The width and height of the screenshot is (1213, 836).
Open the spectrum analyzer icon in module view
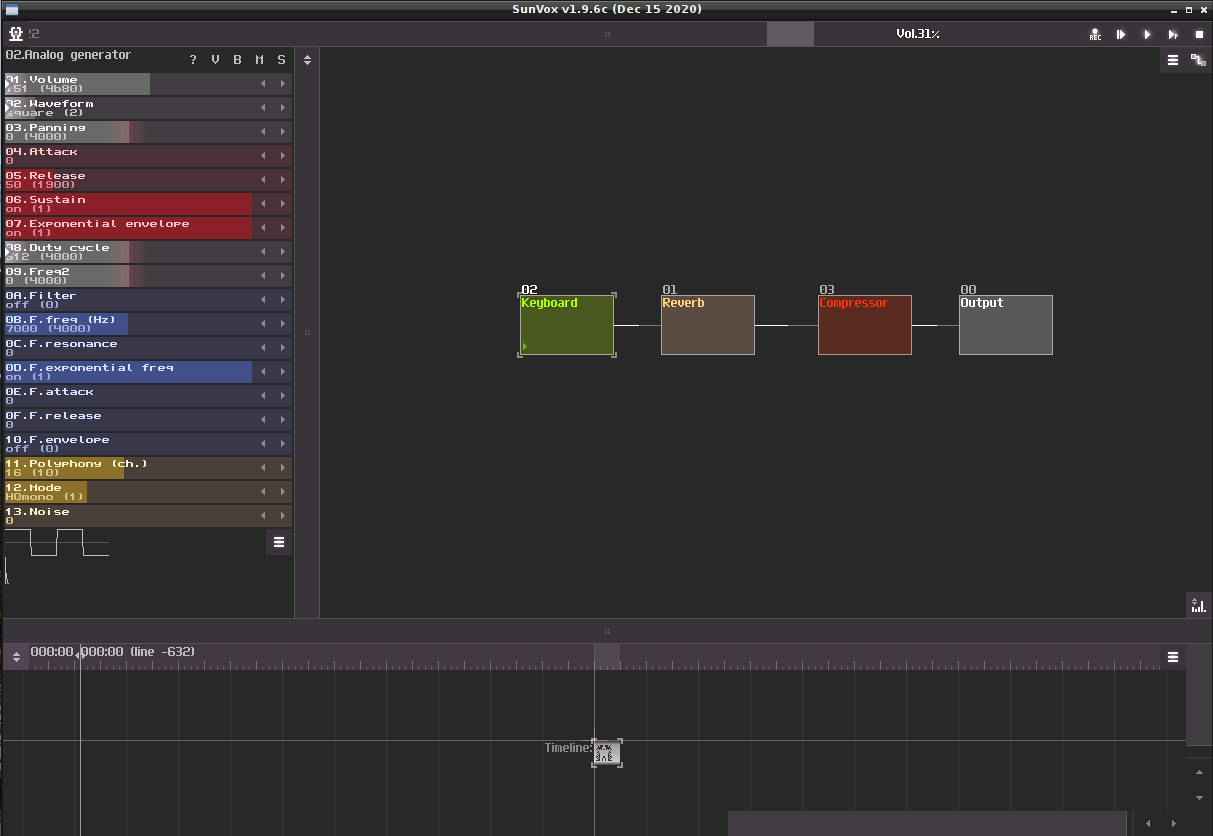[x=1198, y=605]
